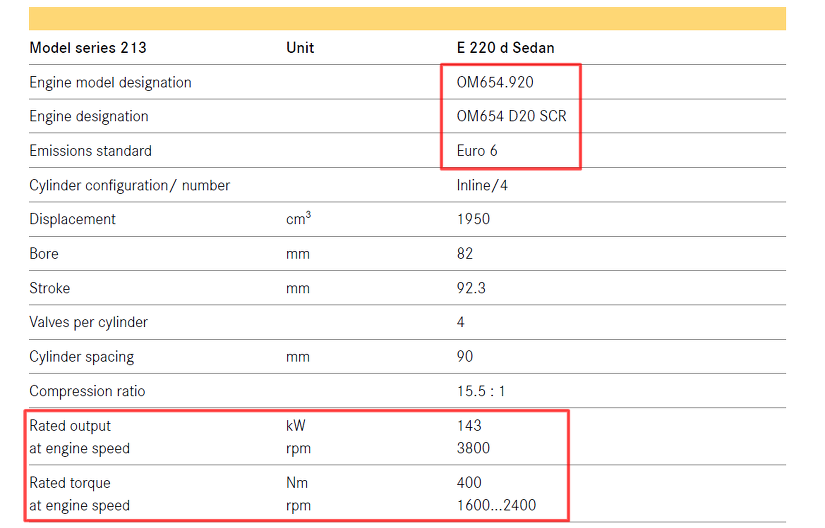Image resolution: width=825 pixels, height=528 pixels.
Task: Select the 'Euro 6' value
Action: tap(477, 151)
